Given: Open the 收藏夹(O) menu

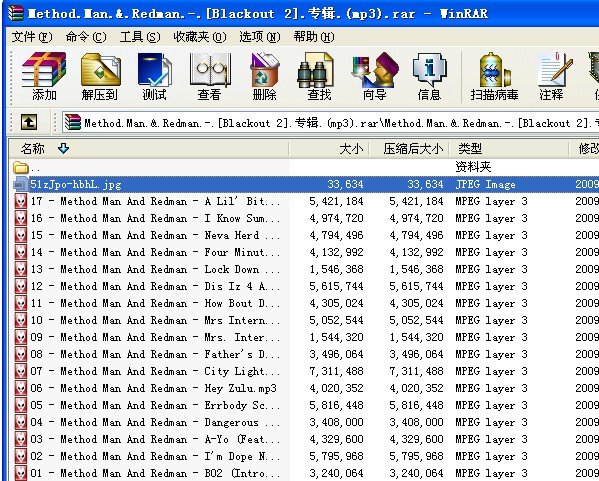Looking at the screenshot, I should coord(200,37).
